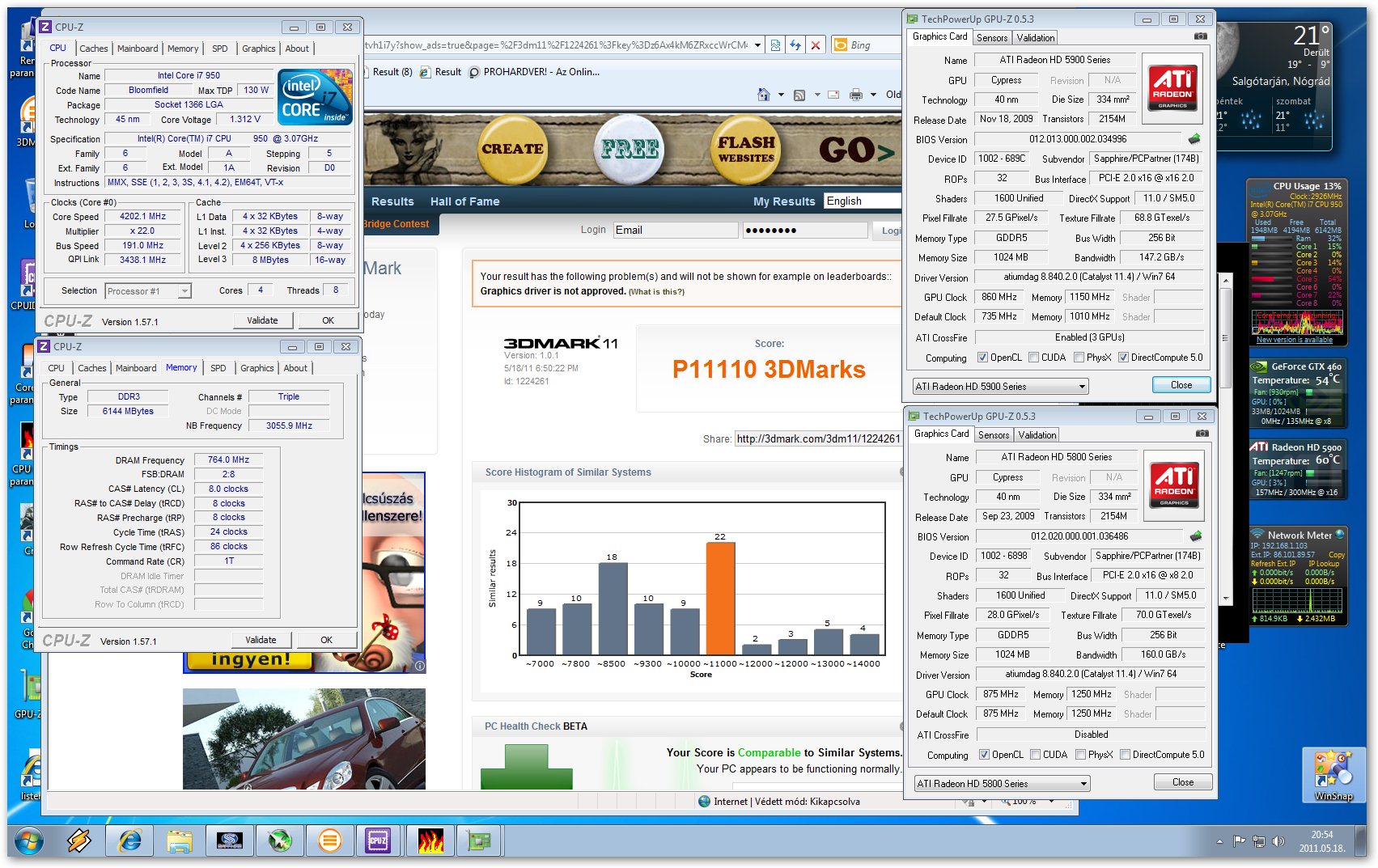Switch to CPU-Z from the taskbar
The height and width of the screenshot is (868, 1378).
[378, 841]
